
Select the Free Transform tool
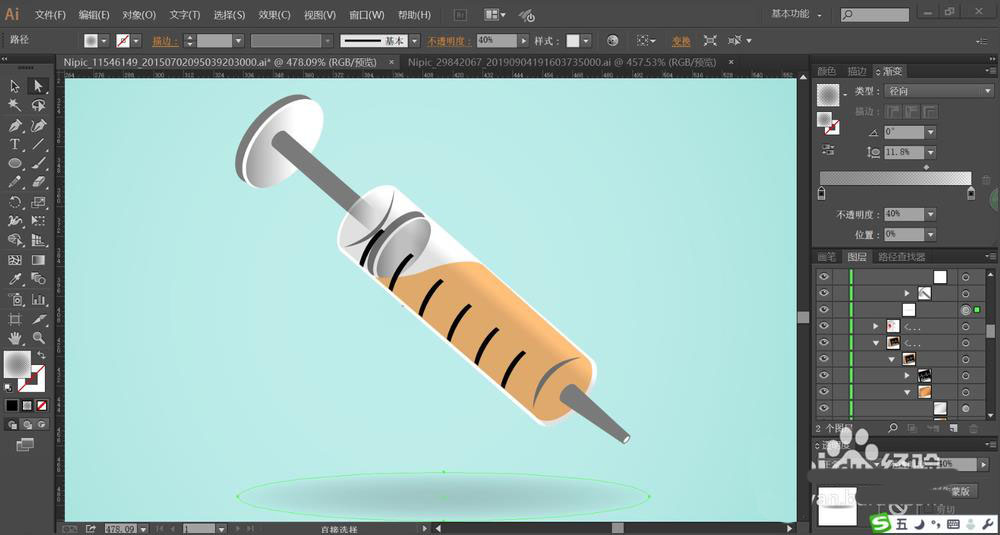coord(38,221)
